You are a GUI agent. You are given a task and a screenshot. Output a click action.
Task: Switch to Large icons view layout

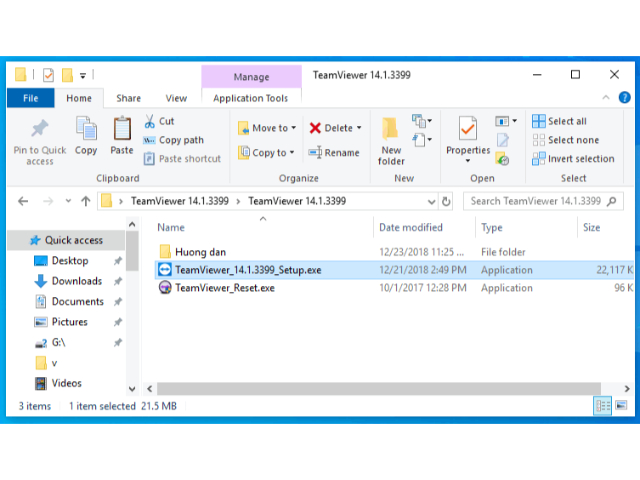pos(621,405)
